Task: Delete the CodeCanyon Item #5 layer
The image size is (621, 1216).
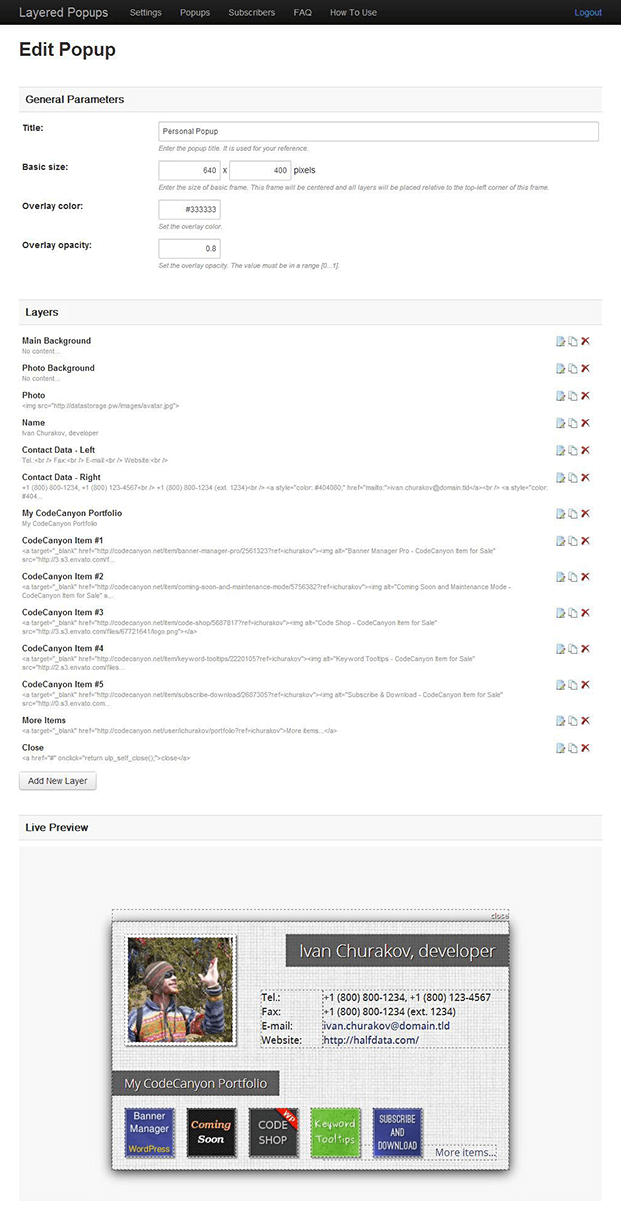Action: tap(588, 685)
